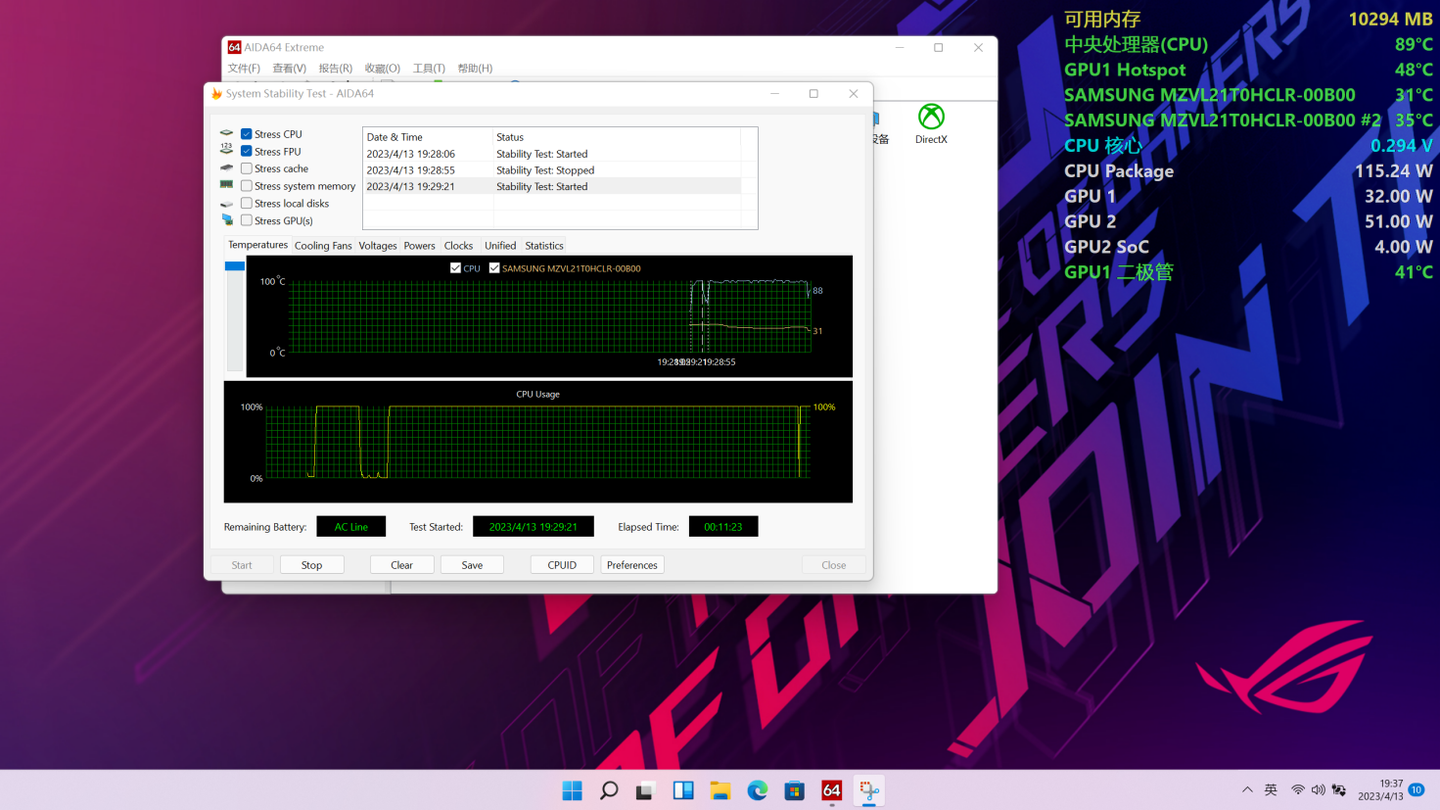This screenshot has width=1440, height=810.
Task: Open the Widgets panel icon
Action: tap(683, 791)
